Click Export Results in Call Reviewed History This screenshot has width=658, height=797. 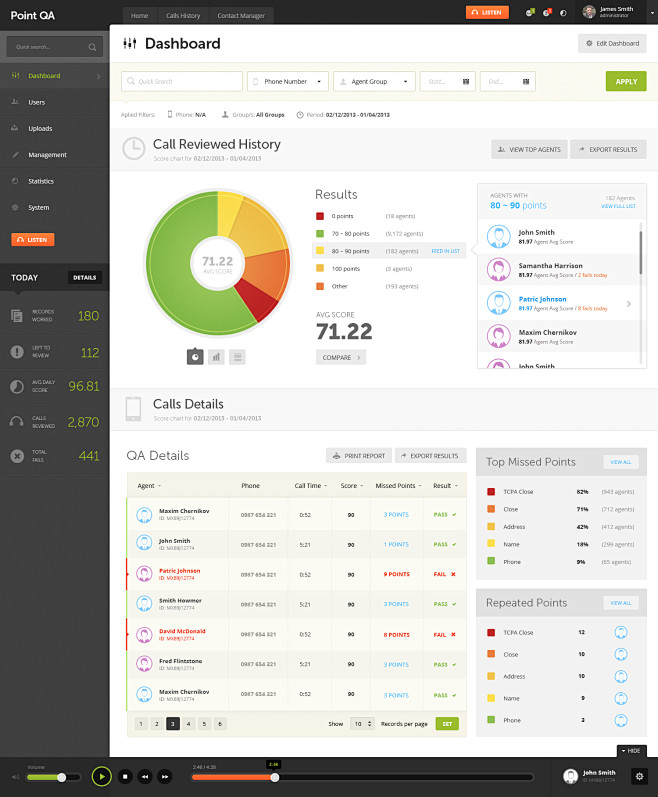tap(608, 149)
